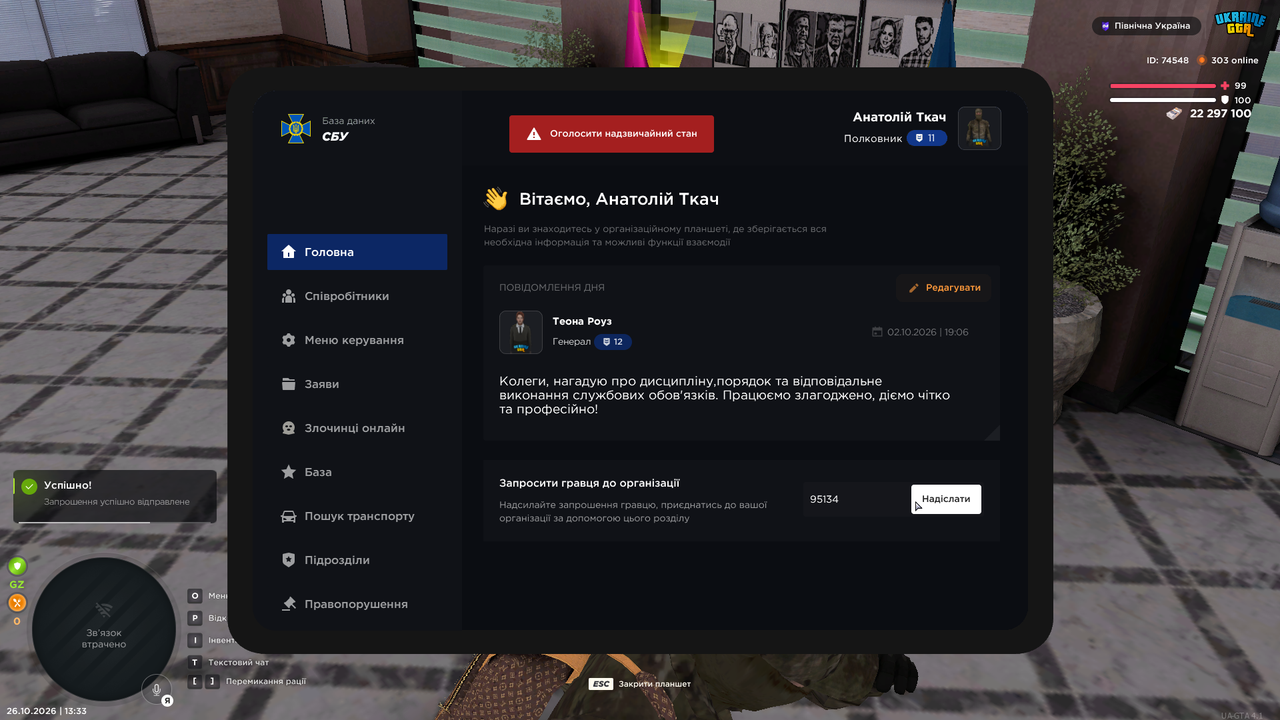Select the Підрозділи shield icon
Image resolution: width=1280 pixels, height=720 pixels.
point(288,560)
